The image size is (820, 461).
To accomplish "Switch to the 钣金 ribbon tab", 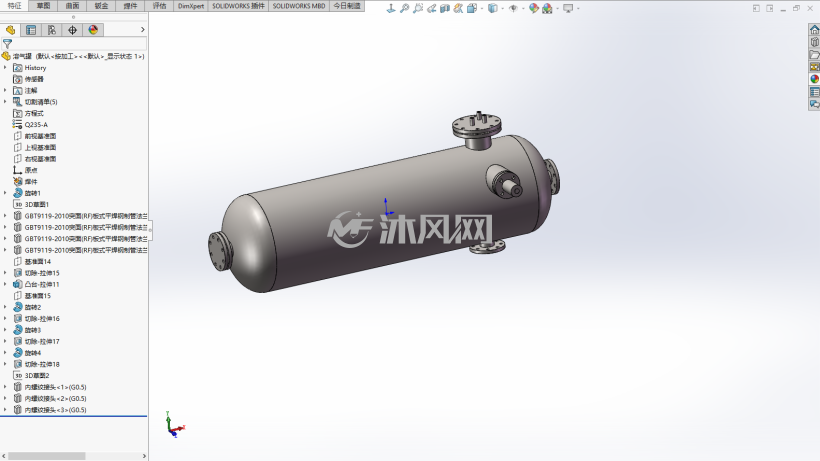I will pos(101,6).
